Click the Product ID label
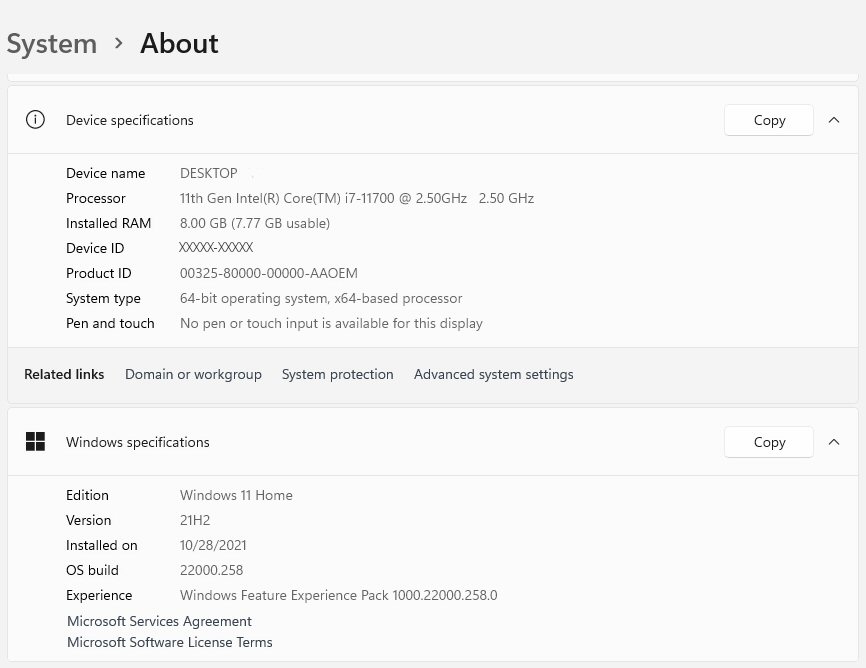 (98, 273)
